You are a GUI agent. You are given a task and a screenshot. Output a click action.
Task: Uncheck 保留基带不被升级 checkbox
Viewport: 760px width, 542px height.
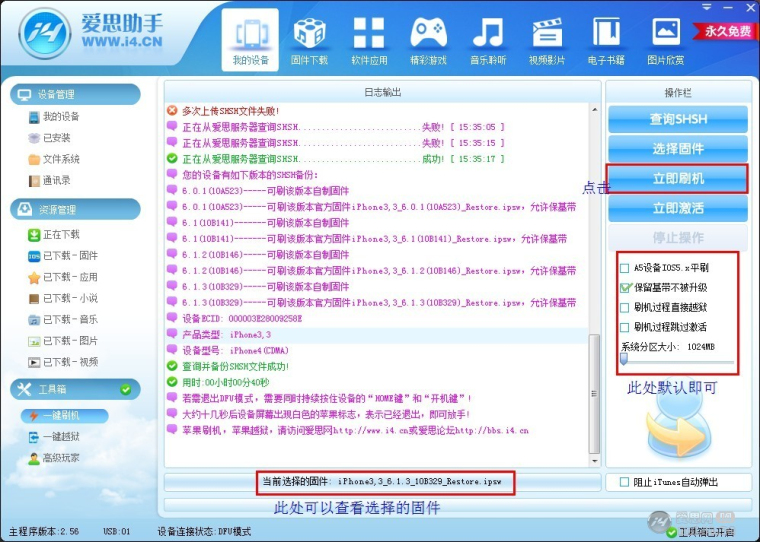(625, 287)
